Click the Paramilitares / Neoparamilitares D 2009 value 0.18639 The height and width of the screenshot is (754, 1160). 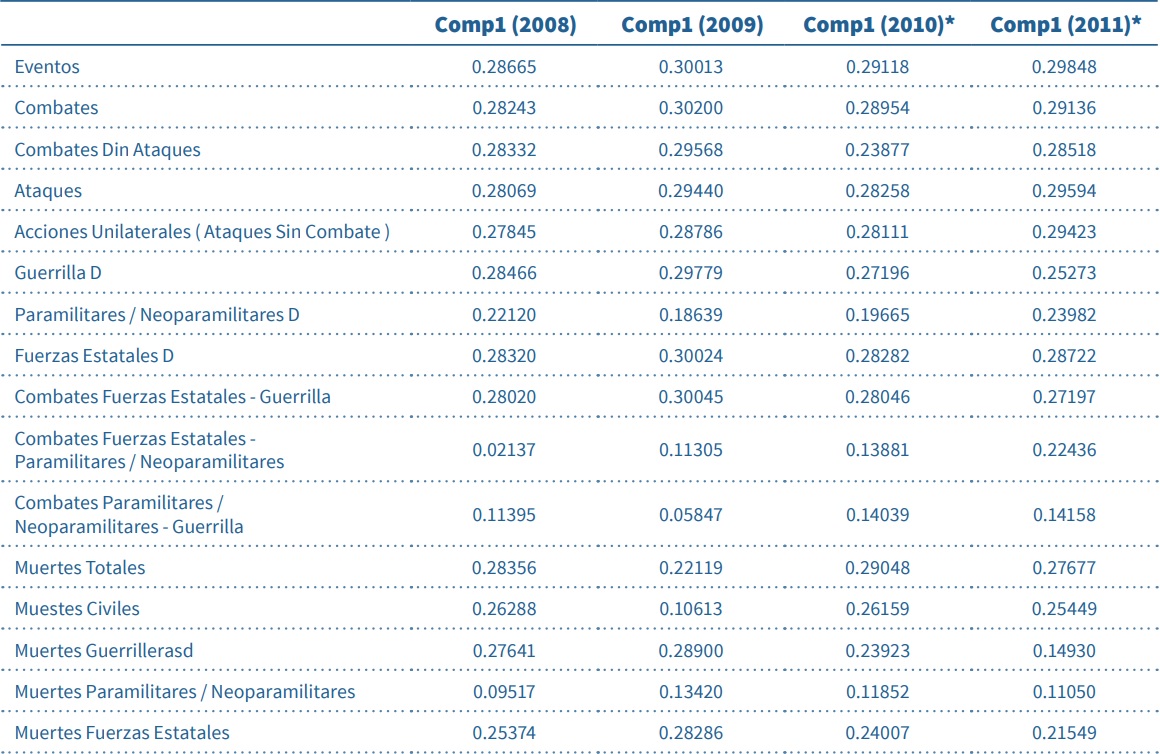click(x=691, y=315)
